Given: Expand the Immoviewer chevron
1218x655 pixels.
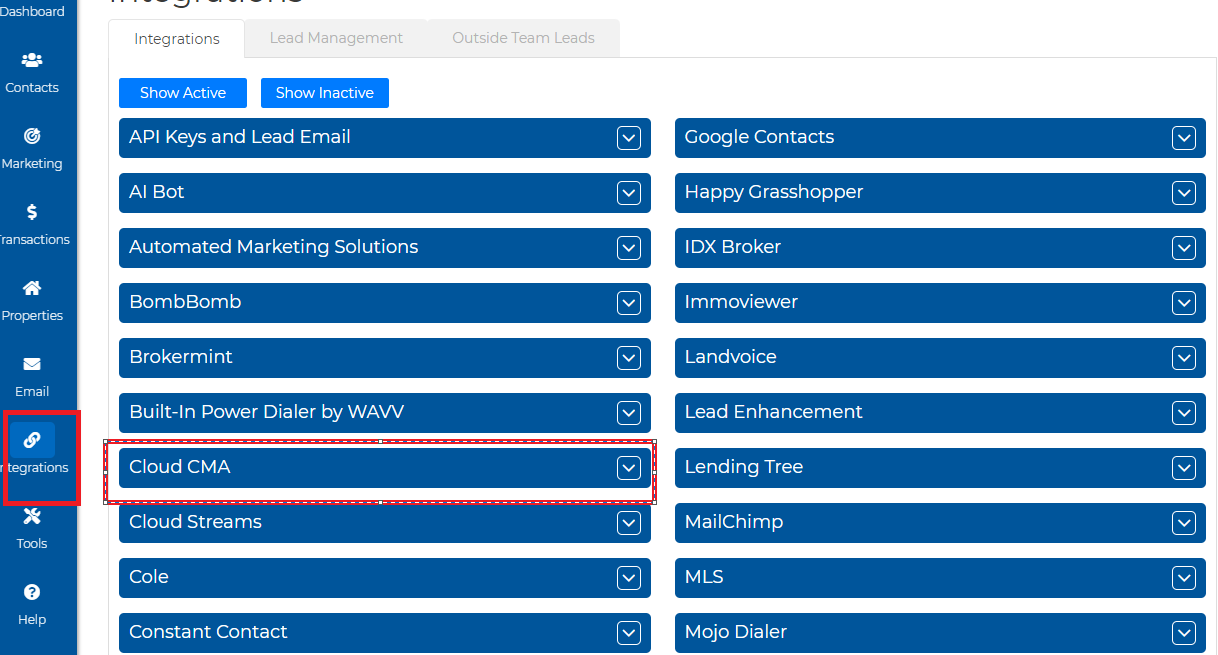Looking at the screenshot, I should point(1184,303).
